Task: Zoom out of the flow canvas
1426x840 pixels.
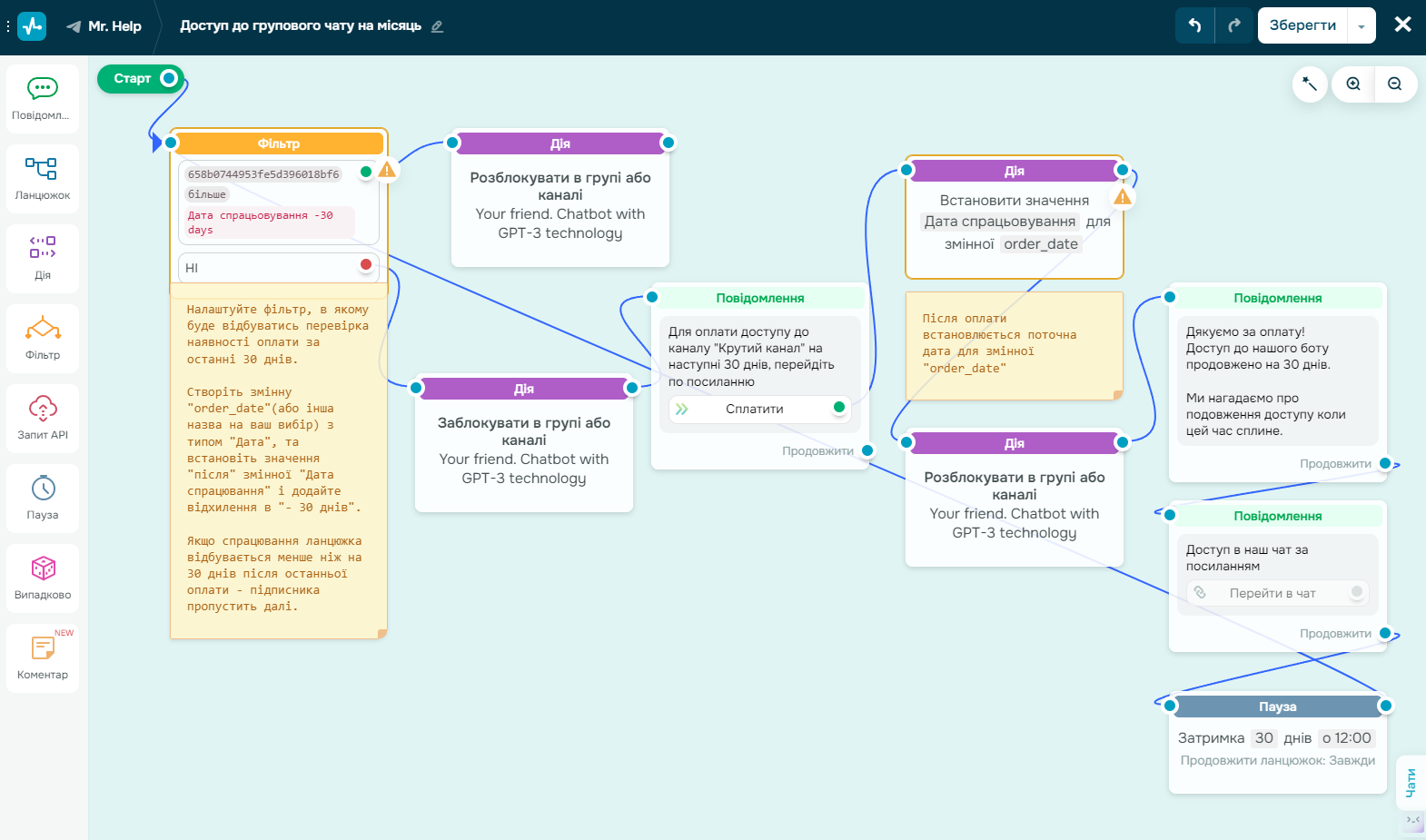Action: tap(1395, 84)
